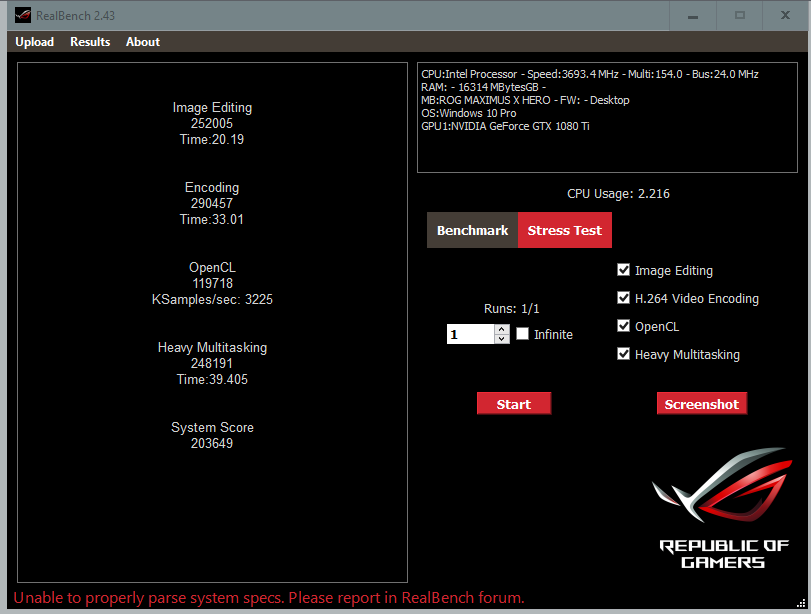The height and width of the screenshot is (614, 811).
Task: Select the Image Editing score 252005
Action: tap(212, 124)
